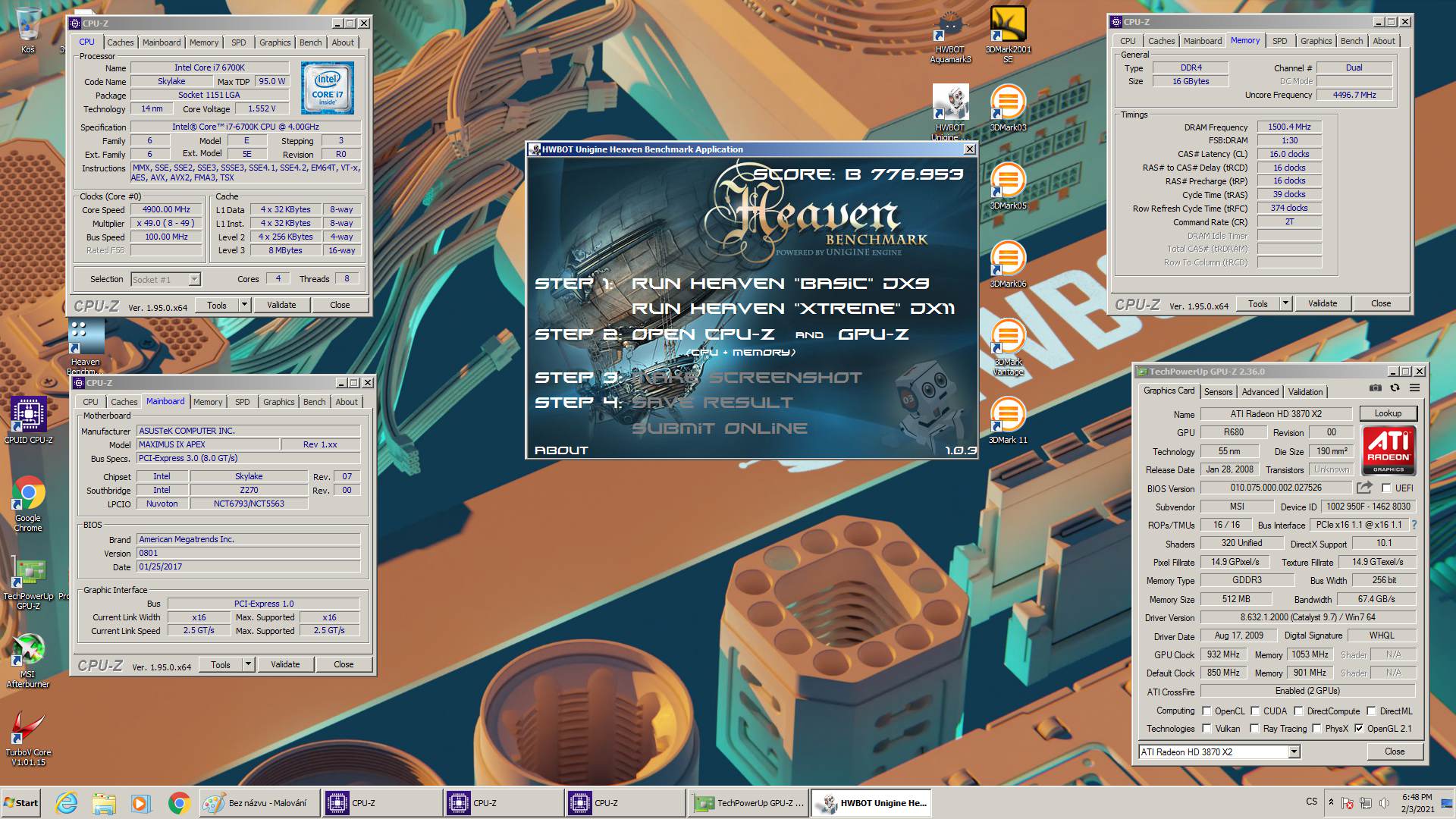Run Heaven "Xtreme" DX11 step

point(793,309)
